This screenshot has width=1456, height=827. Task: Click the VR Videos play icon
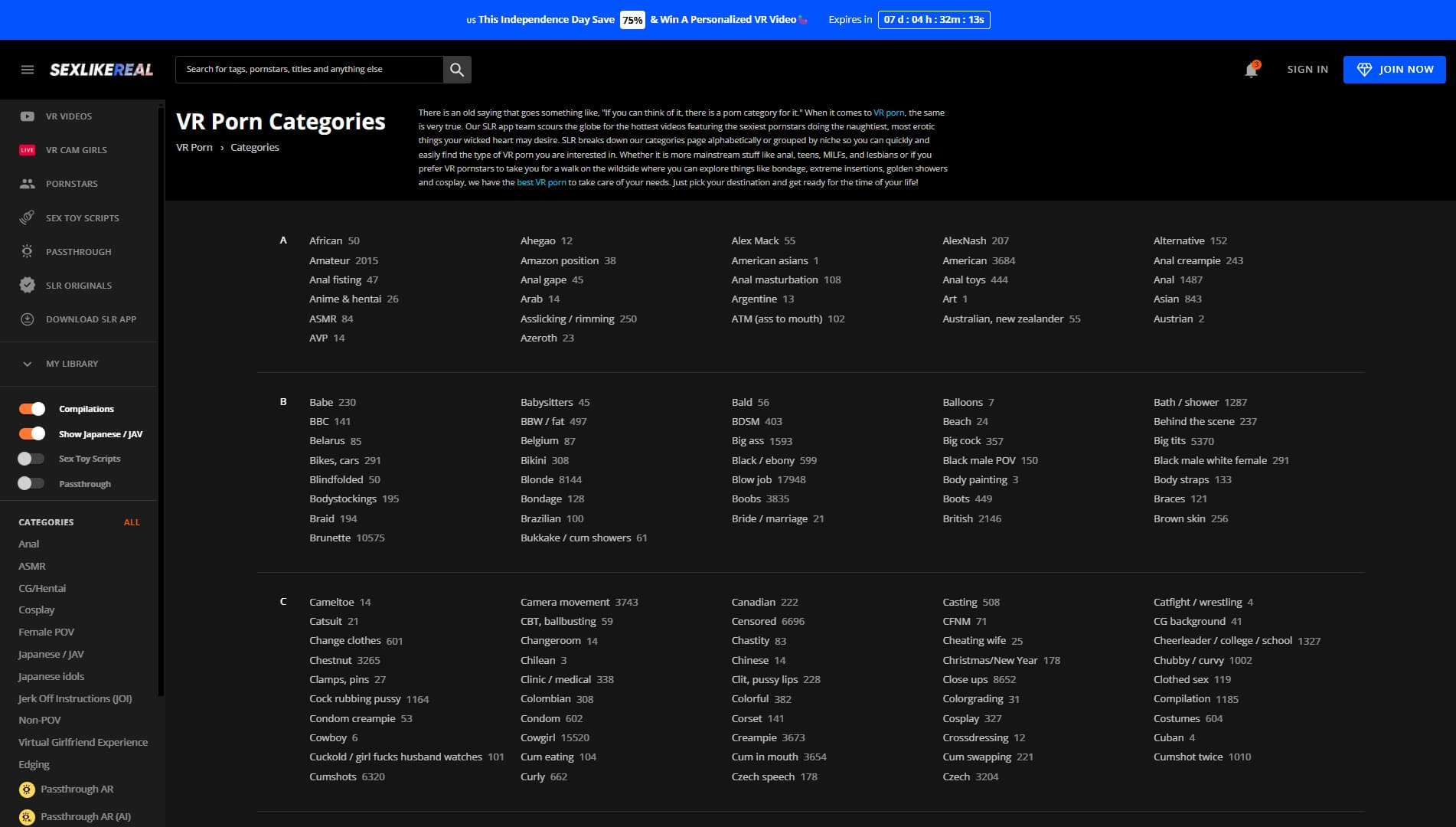pyautogui.click(x=28, y=116)
